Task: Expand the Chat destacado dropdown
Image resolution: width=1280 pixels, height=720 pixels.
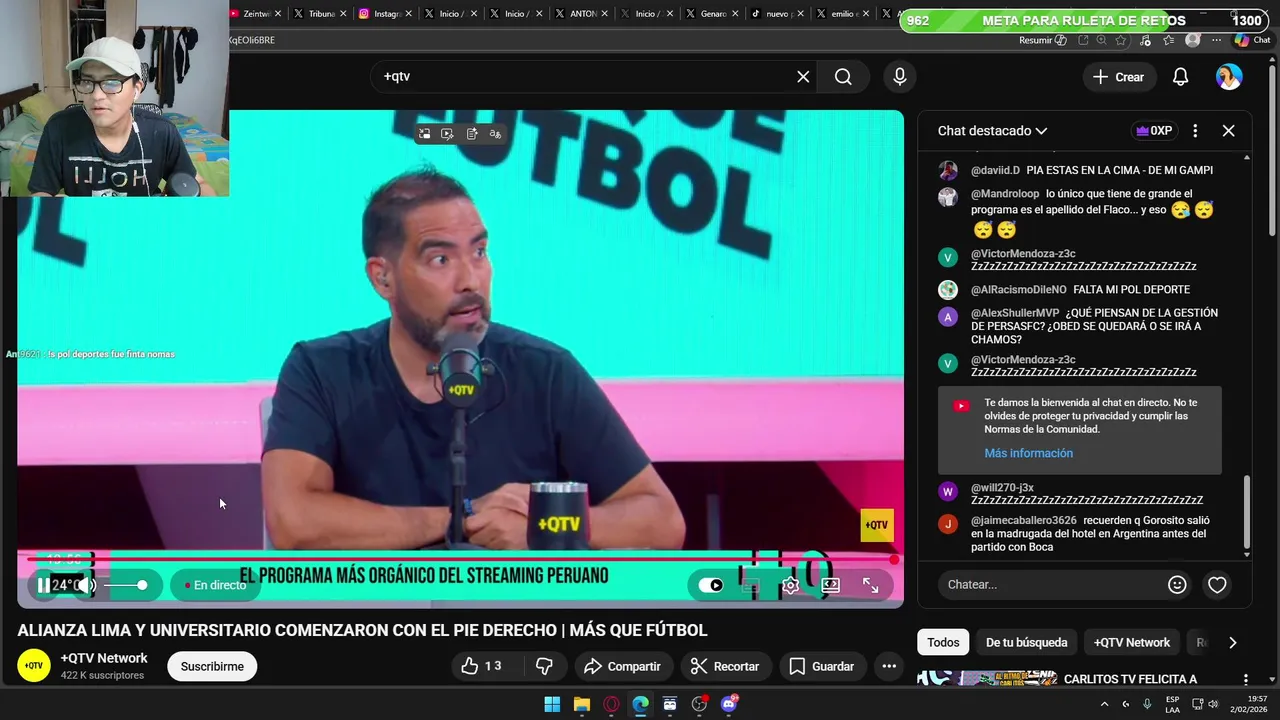Action: tap(992, 131)
